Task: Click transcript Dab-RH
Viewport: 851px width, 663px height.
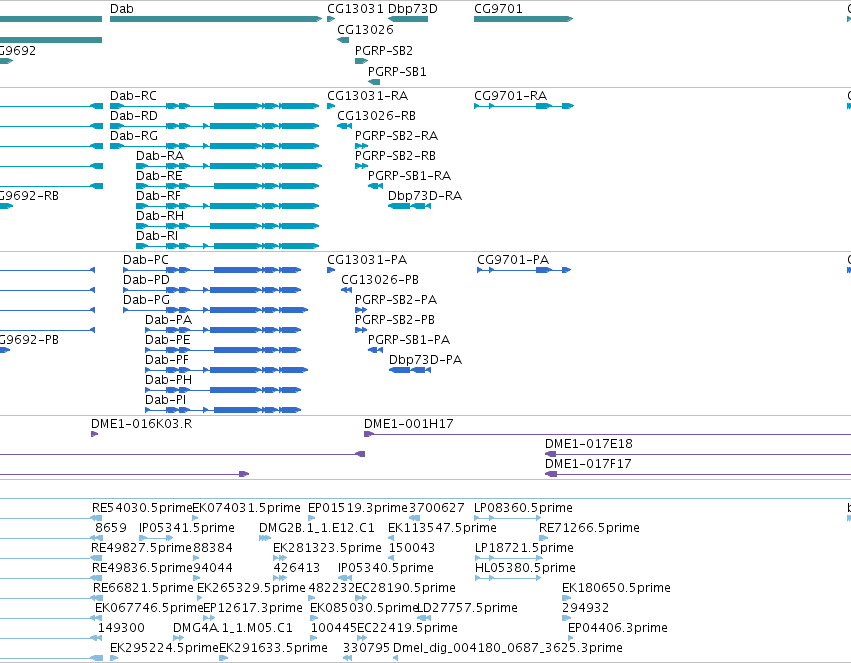Action: click(227, 226)
